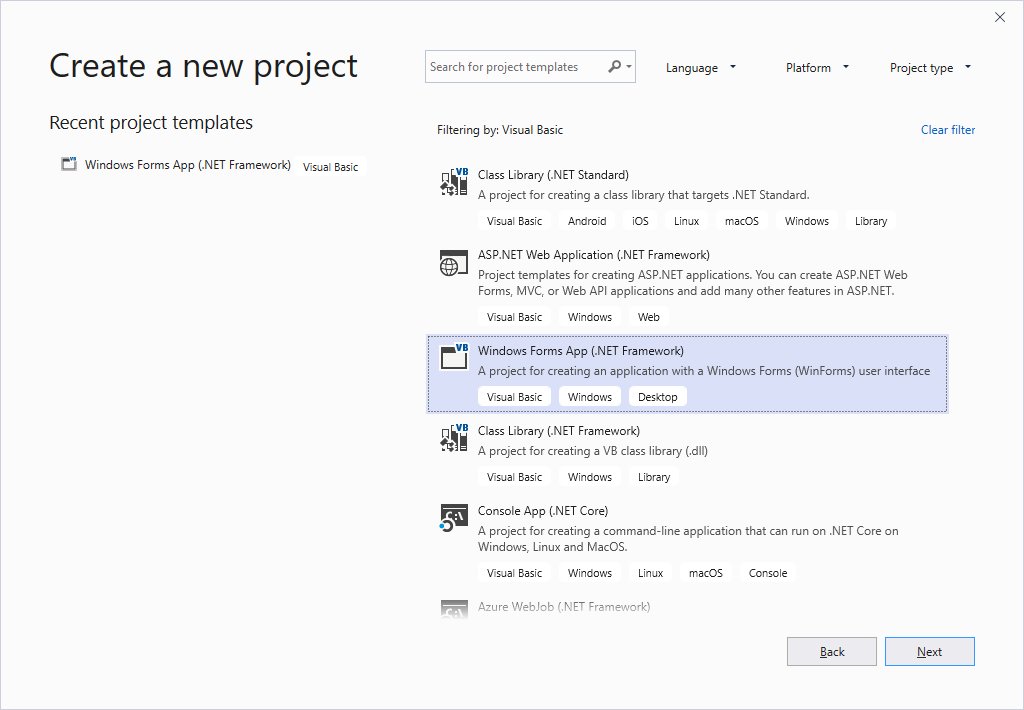Click the Web tag under ASP.NET Web Application
The width and height of the screenshot is (1024, 710).
pyautogui.click(x=648, y=317)
